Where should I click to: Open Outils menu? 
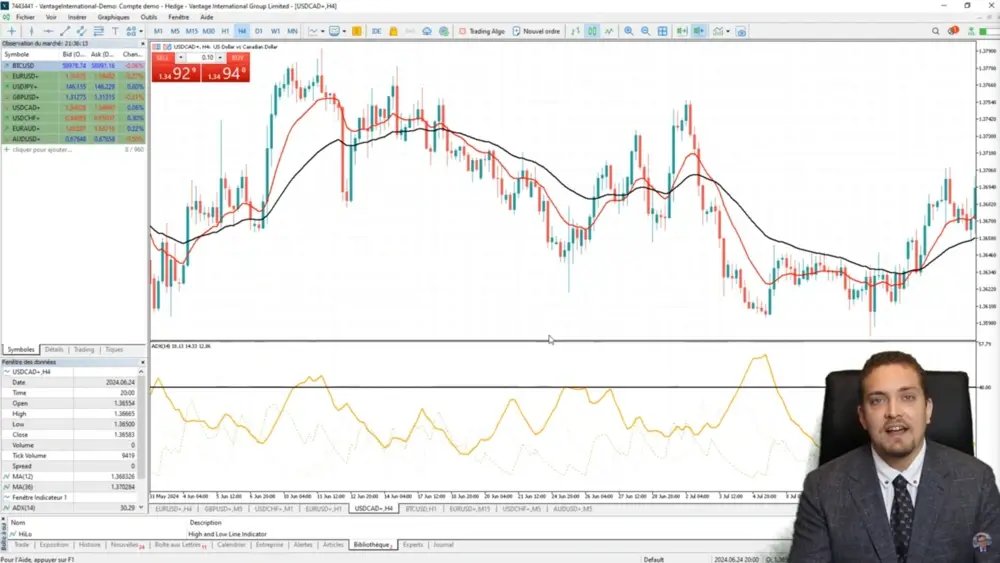pos(149,17)
